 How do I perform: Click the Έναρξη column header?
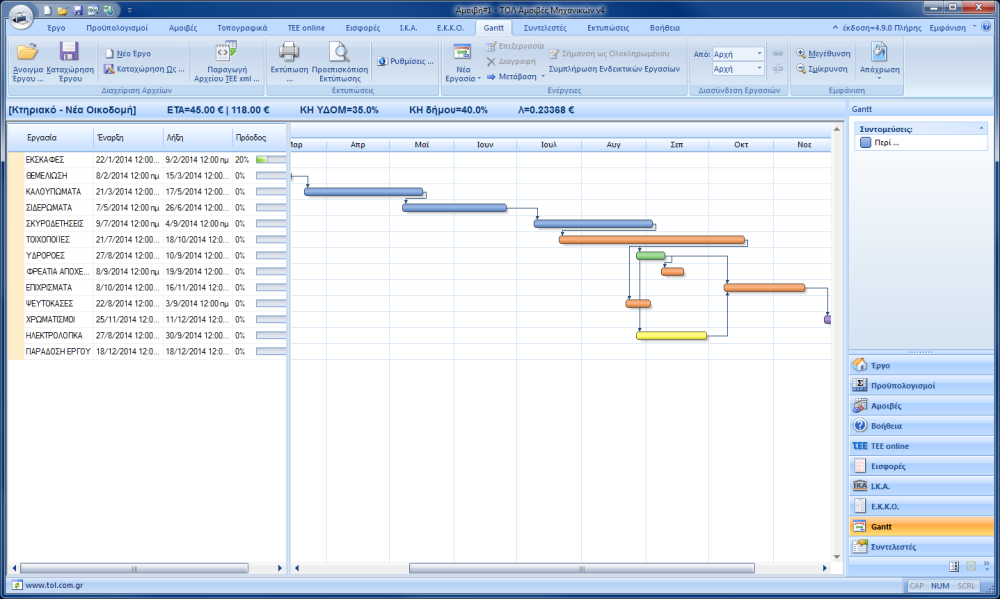pos(128,138)
